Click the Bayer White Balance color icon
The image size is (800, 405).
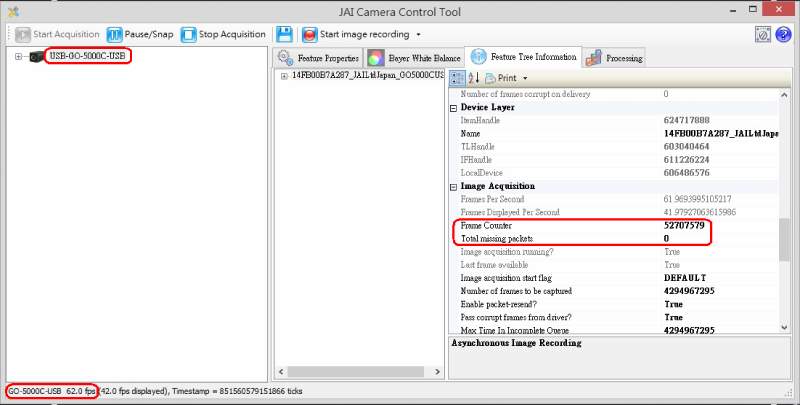(x=376, y=58)
